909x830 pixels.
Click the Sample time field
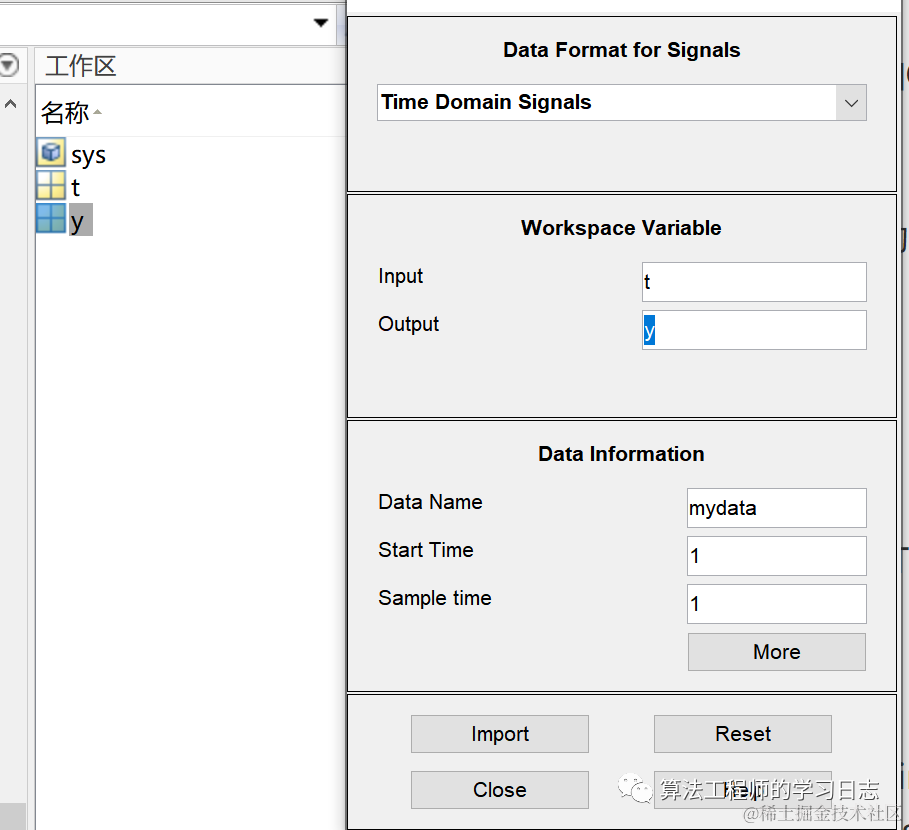[777, 605]
